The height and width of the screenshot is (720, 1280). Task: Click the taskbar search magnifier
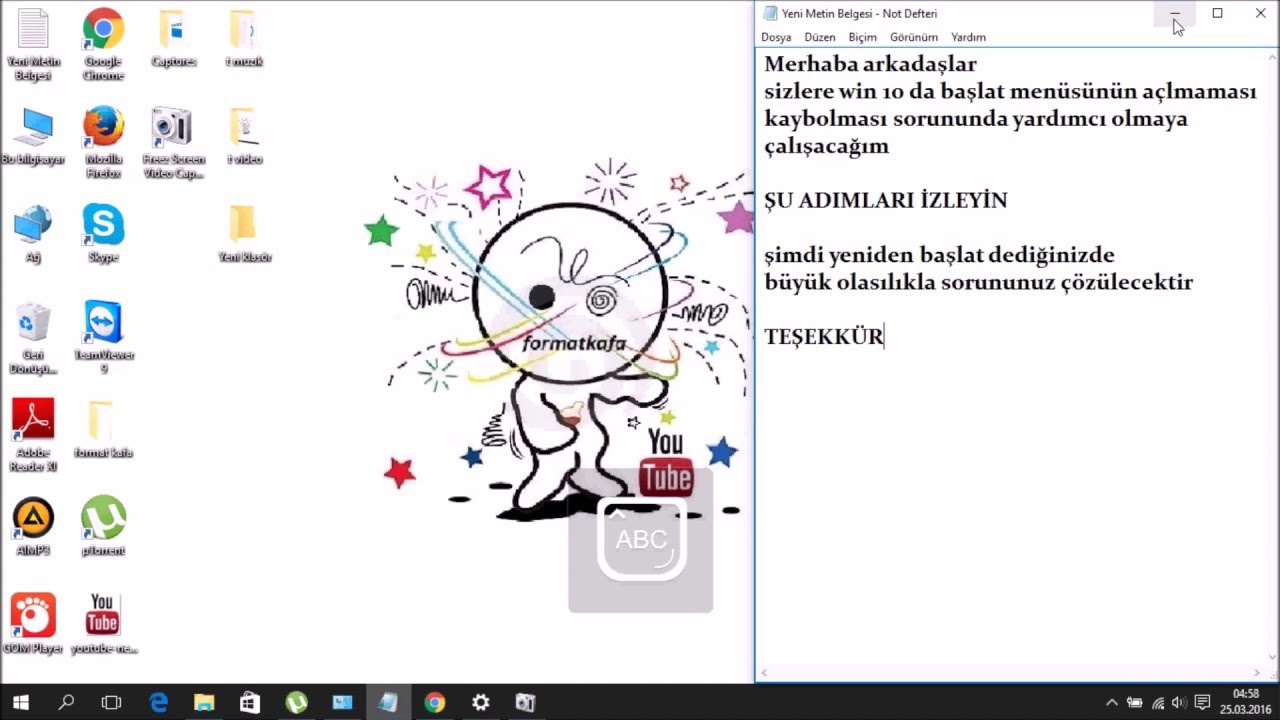(66, 703)
